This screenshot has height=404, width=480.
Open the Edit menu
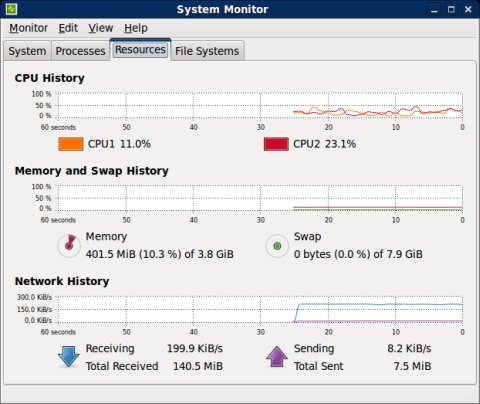pos(68,28)
